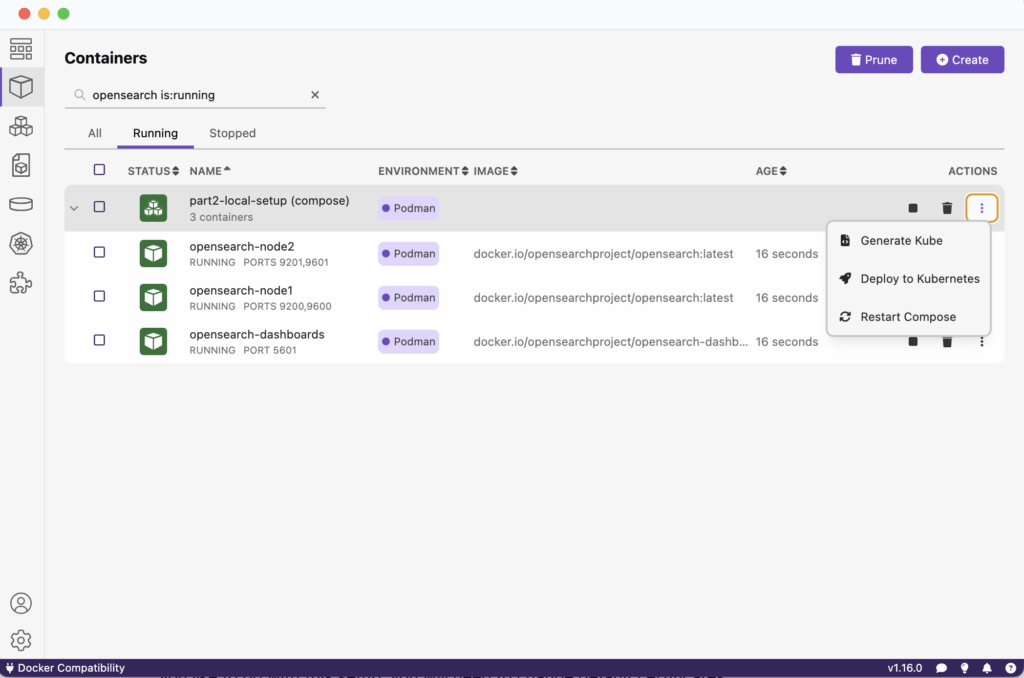Click the opensearch-dashboards container status icon
Image resolution: width=1024 pixels, height=678 pixels.
[153, 342]
